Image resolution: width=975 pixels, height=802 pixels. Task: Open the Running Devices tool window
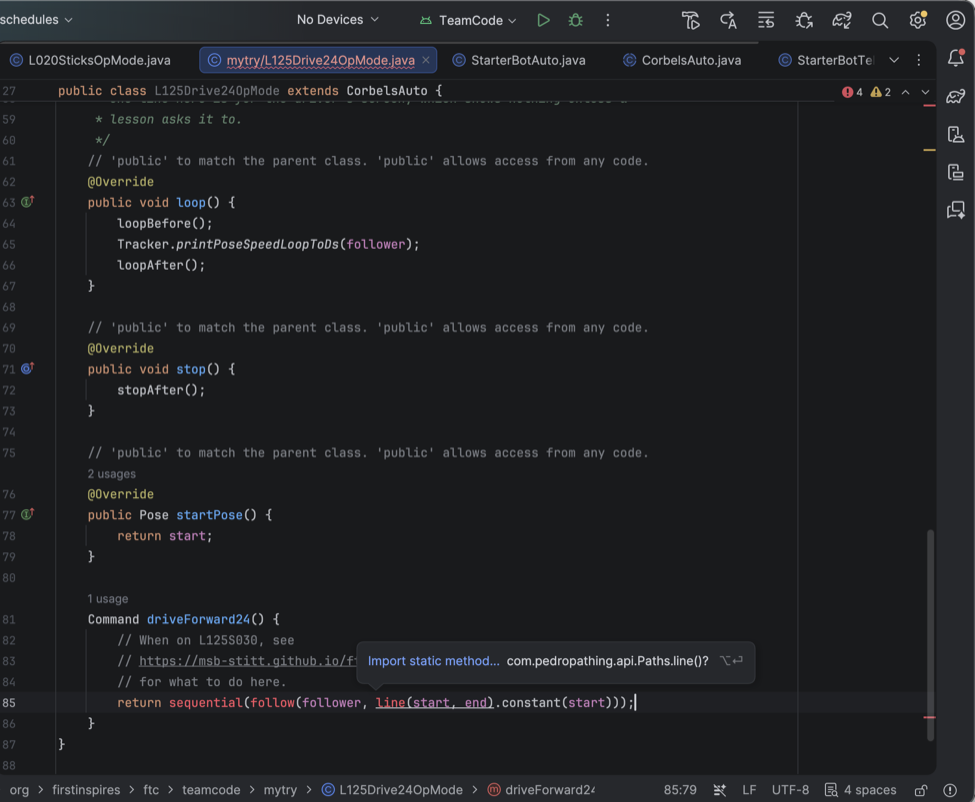pyautogui.click(x=956, y=172)
